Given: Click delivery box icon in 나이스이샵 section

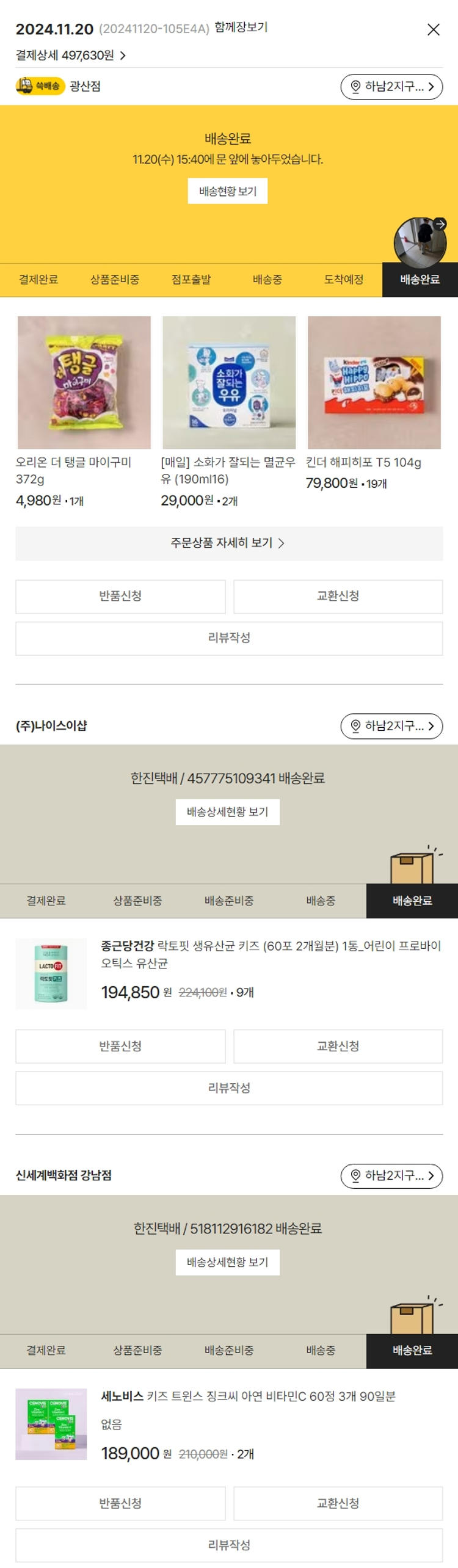Looking at the screenshot, I should pyautogui.click(x=412, y=865).
